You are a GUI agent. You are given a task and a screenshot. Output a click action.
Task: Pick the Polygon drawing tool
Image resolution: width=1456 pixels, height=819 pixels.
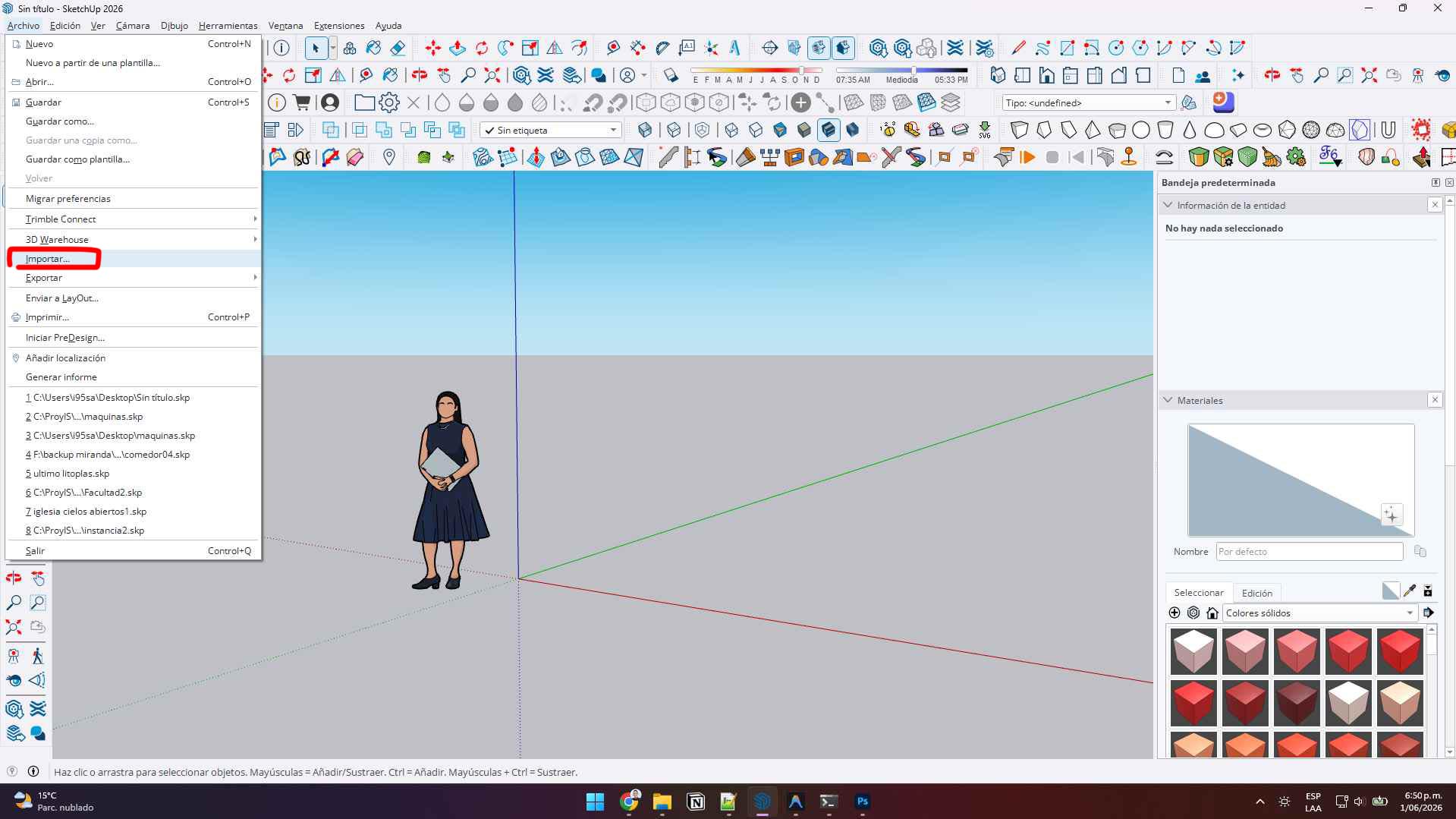coord(1140,48)
